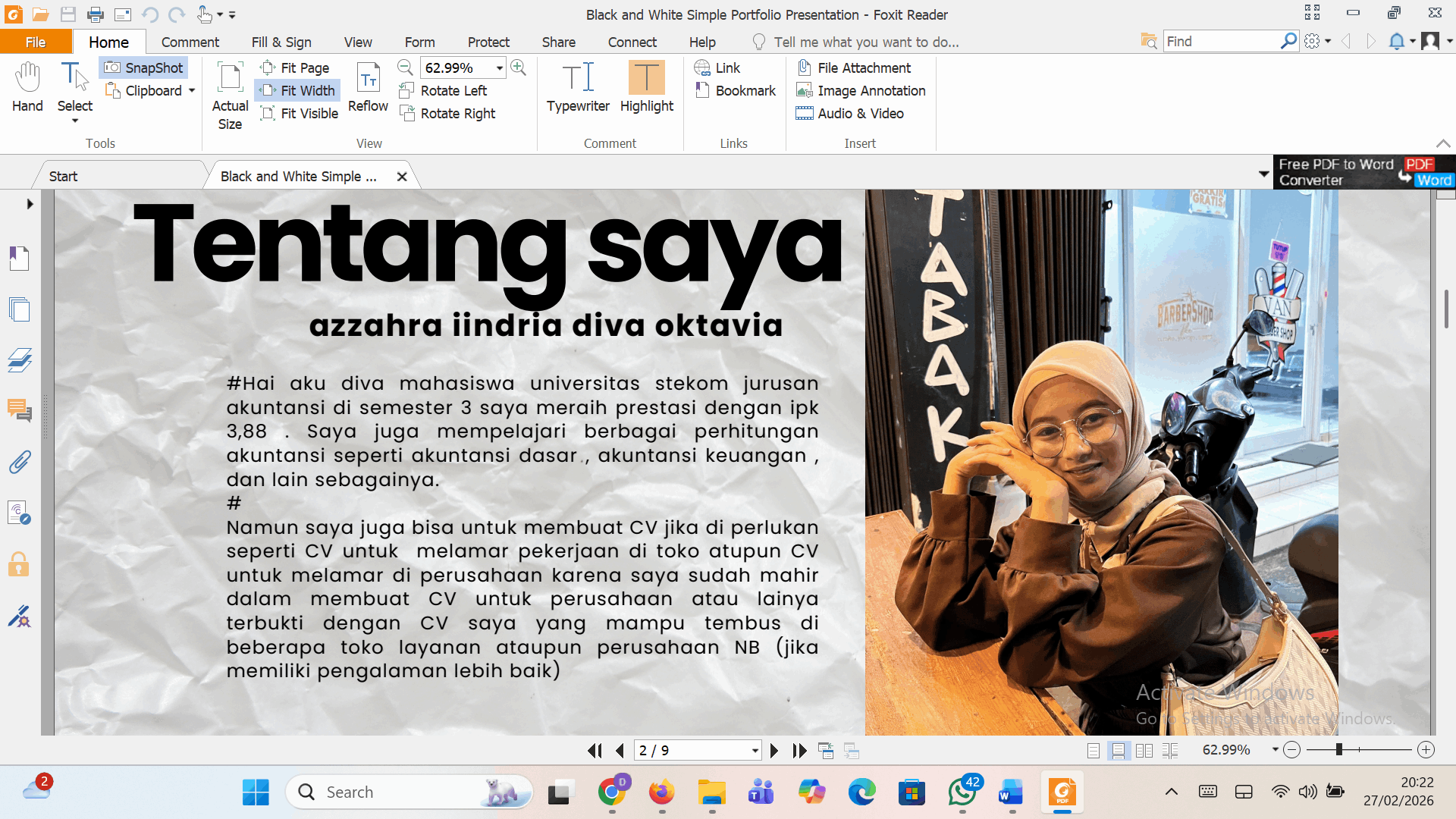
Task: Click the Rotate Right icon
Action: (407, 114)
